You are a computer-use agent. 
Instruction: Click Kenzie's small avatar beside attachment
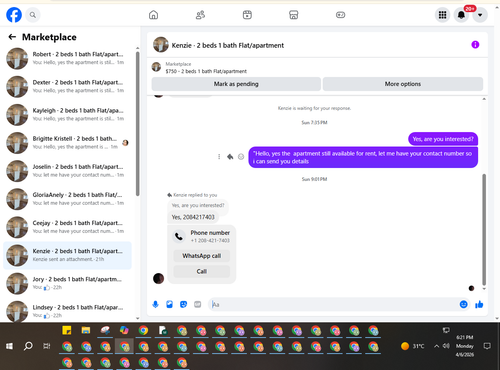[x=158, y=278]
